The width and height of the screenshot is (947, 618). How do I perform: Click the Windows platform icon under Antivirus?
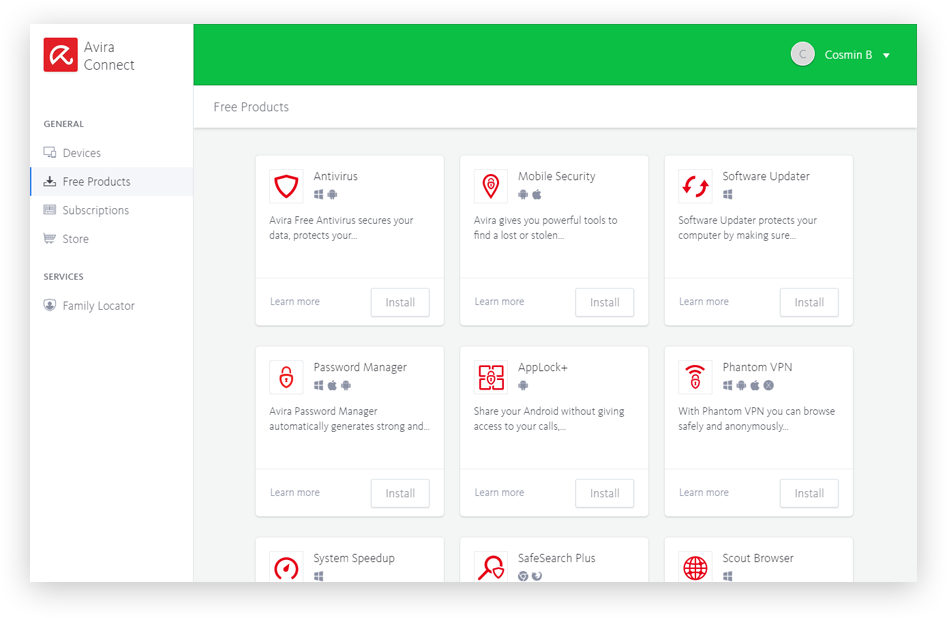tap(318, 195)
